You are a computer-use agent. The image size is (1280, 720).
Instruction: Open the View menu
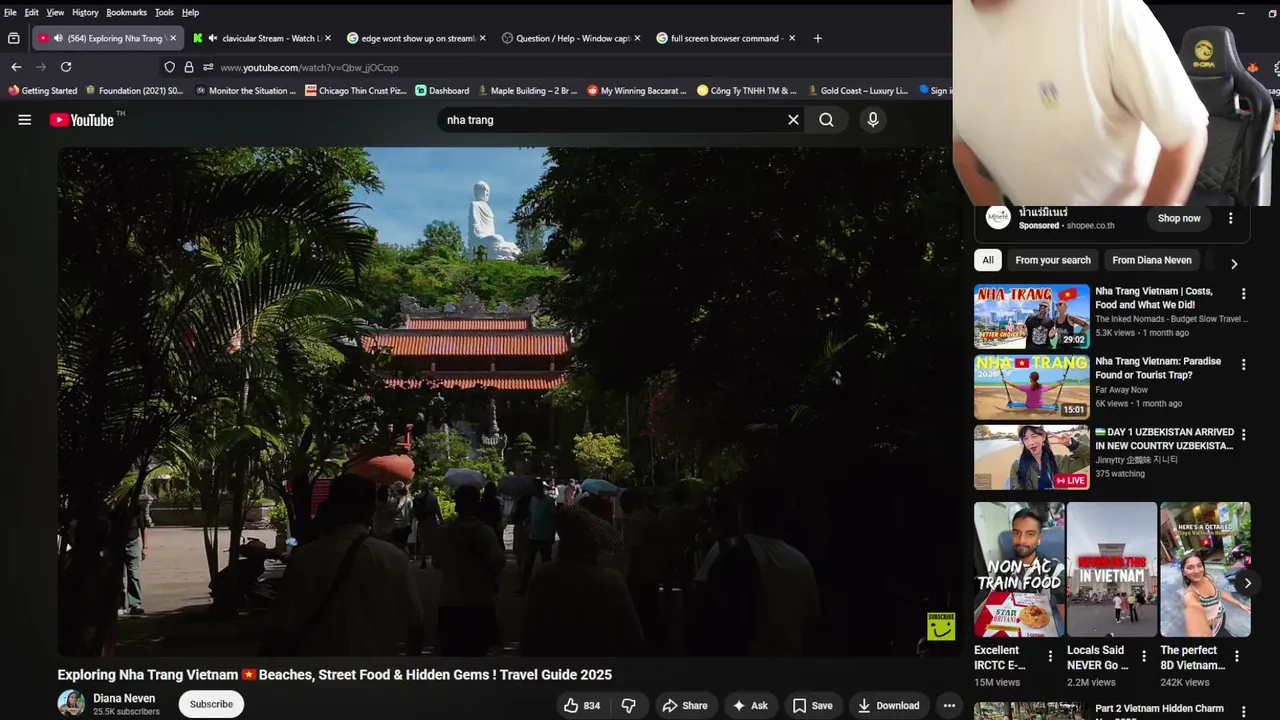[55, 12]
